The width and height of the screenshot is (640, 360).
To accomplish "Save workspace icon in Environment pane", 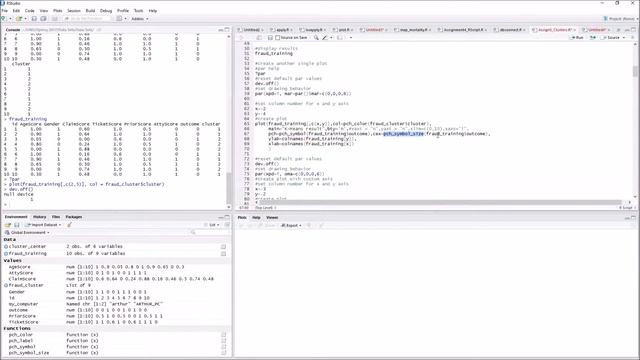I will pyautogui.click(x=17, y=225).
